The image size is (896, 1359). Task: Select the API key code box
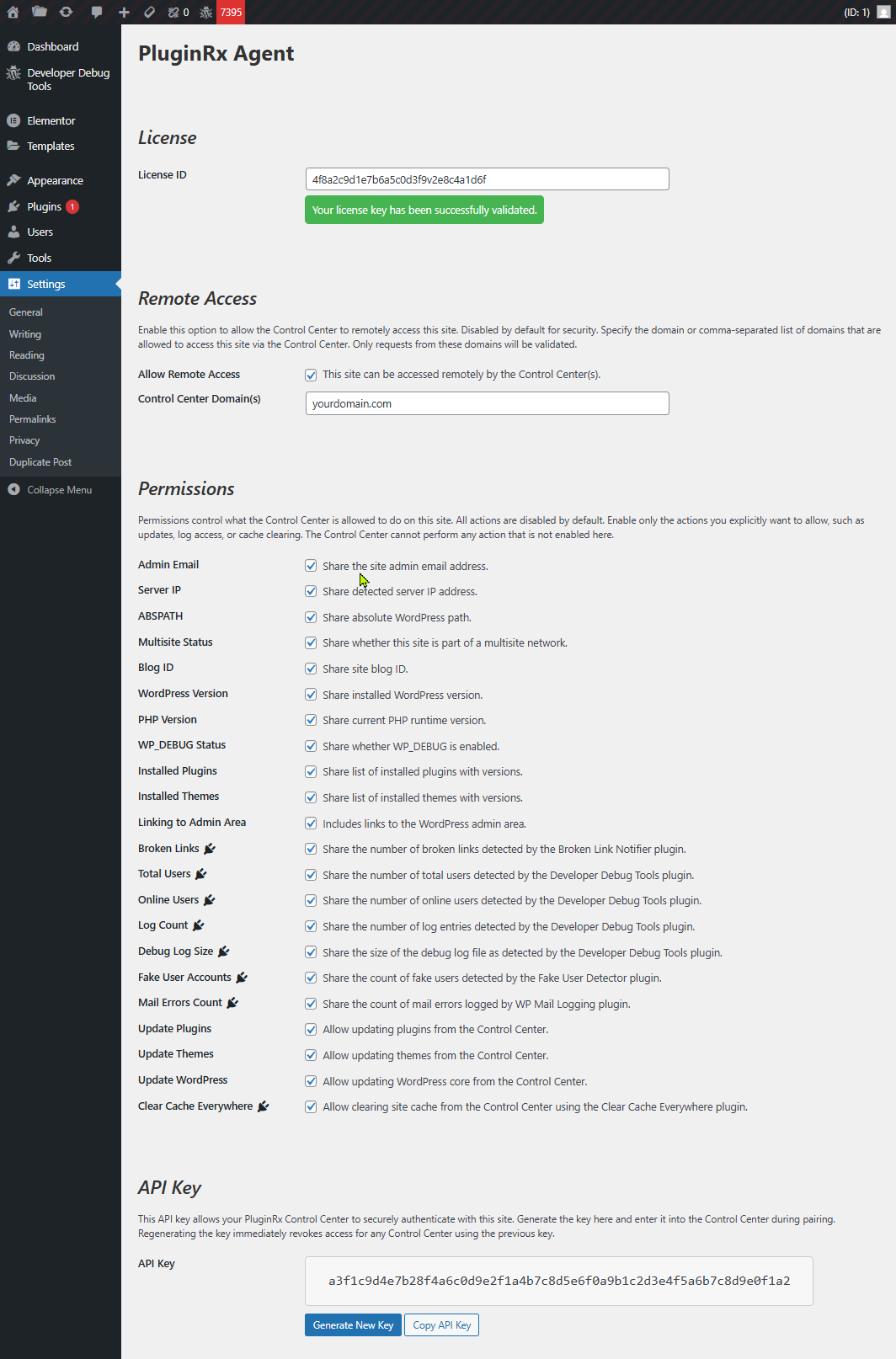pos(559,1281)
